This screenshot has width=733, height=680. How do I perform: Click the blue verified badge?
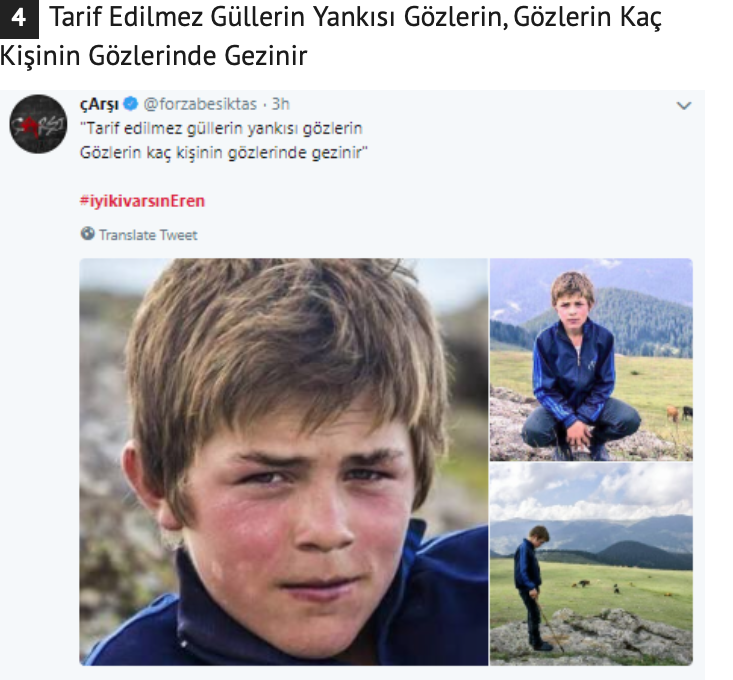tap(130, 104)
